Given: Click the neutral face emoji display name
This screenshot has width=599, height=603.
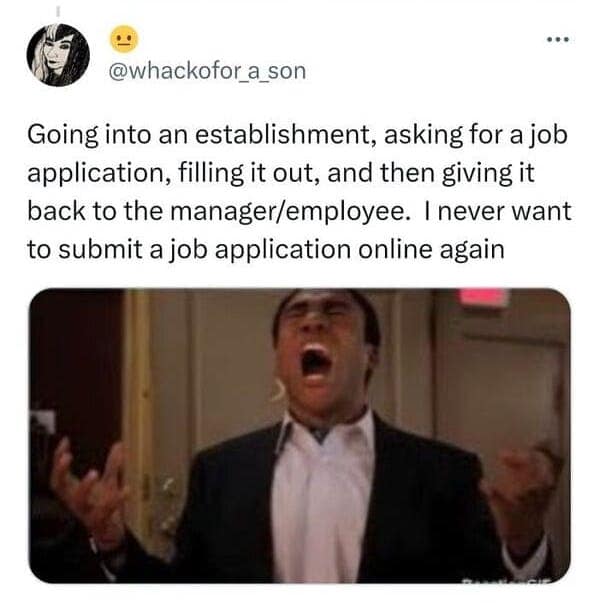Looking at the screenshot, I should click(124, 39).
